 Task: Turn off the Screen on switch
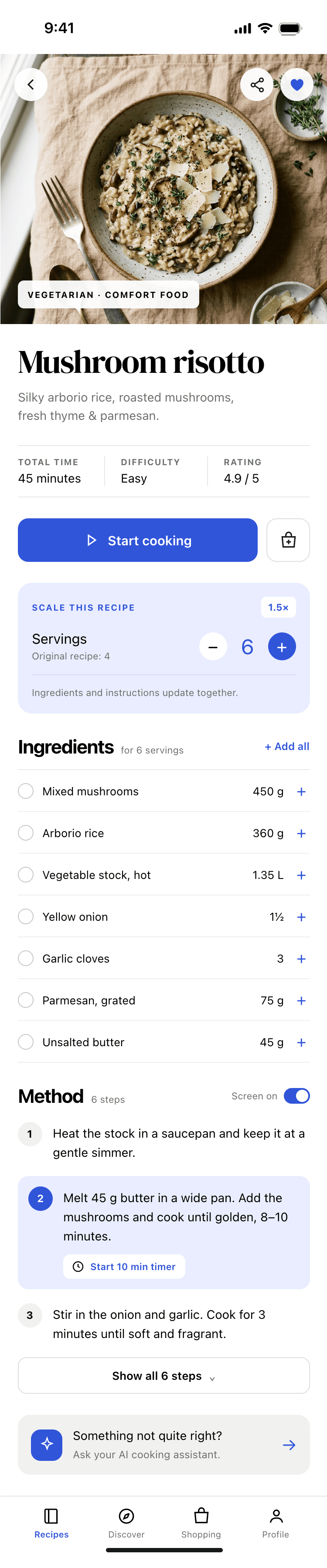coord(297,1096)
